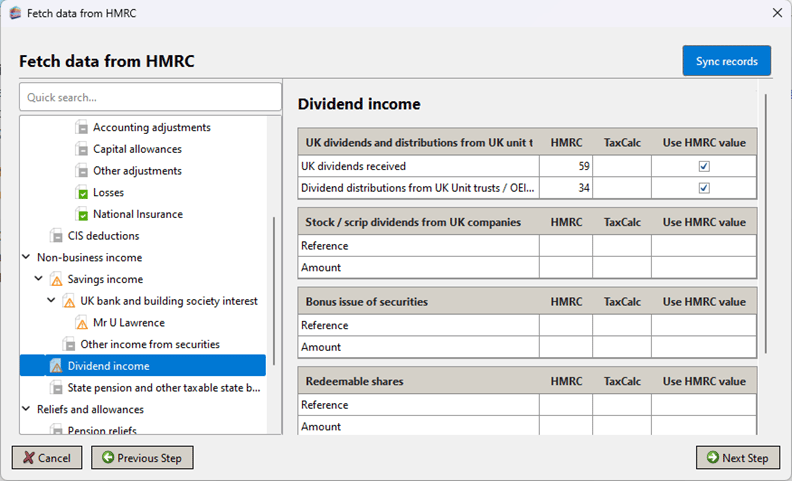Close the Fetch data from HMRC dialog
Screen dimensions: 792x481
pos(777,13)
